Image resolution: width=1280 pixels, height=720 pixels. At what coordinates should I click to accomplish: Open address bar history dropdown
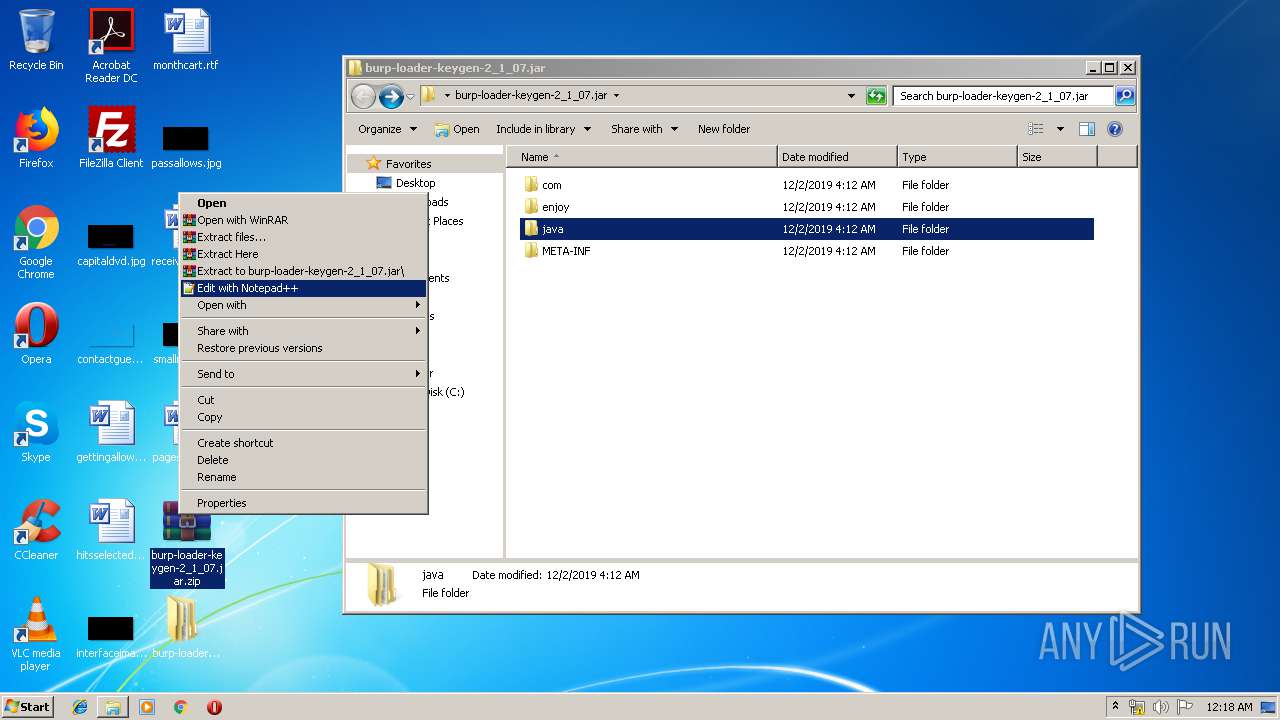click(851, 96)
